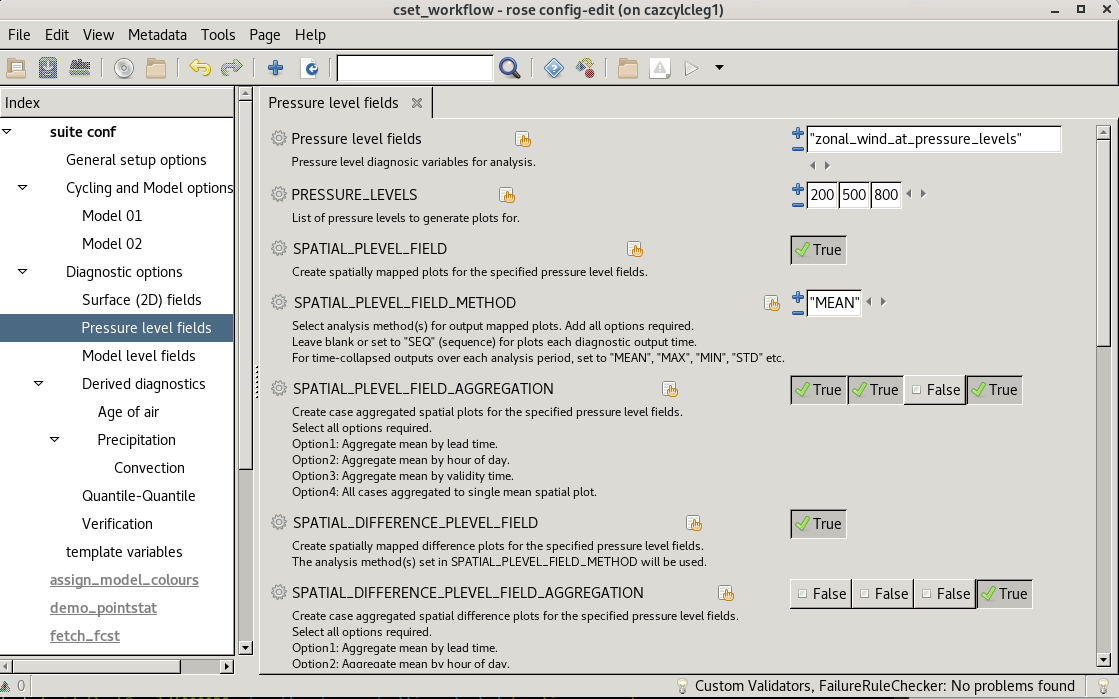The image size is (1119, 699).
Task: Click the Undo arrow icon
Action: 200,68
